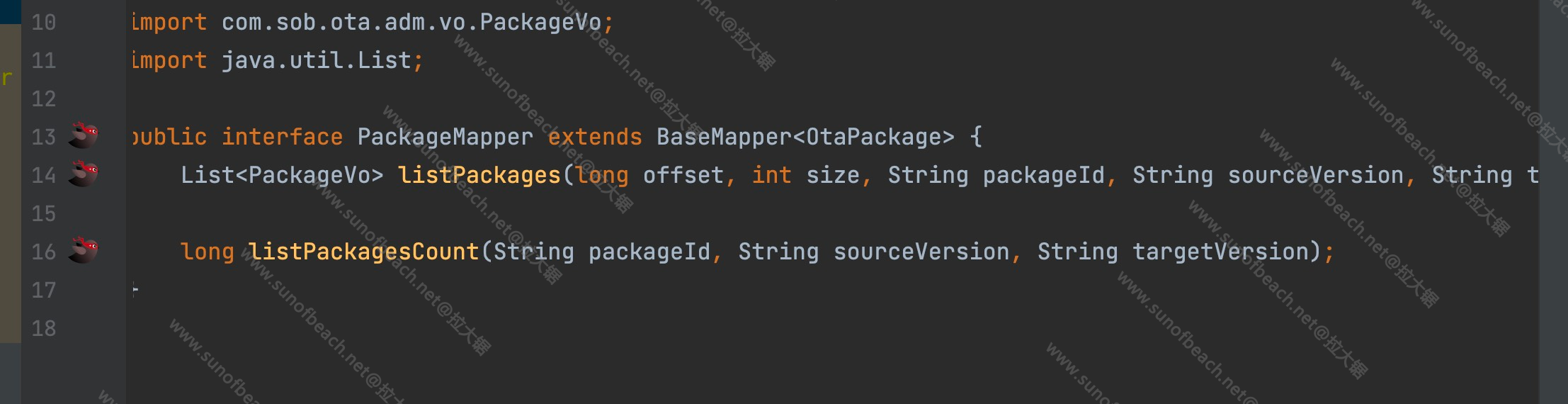
Task: Click line number 12 in the gutter
Action: 44,99
